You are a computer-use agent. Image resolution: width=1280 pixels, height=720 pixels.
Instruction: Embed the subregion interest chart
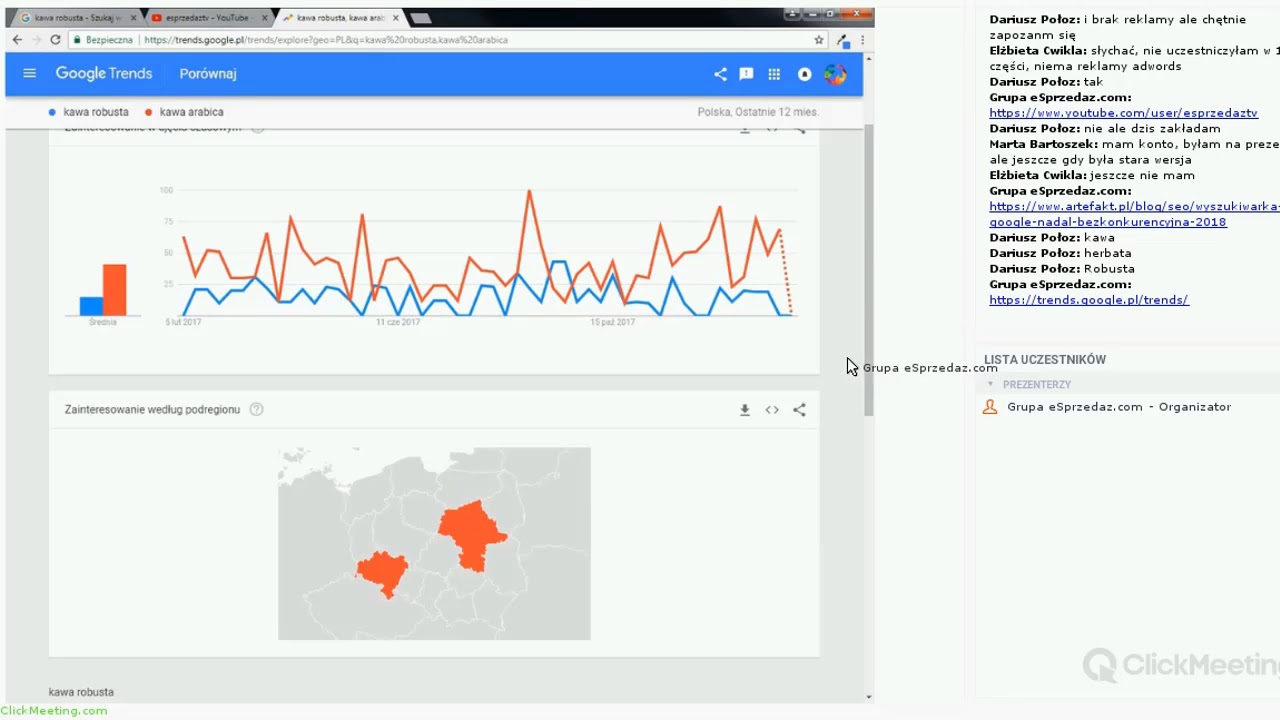pos(772,410)
